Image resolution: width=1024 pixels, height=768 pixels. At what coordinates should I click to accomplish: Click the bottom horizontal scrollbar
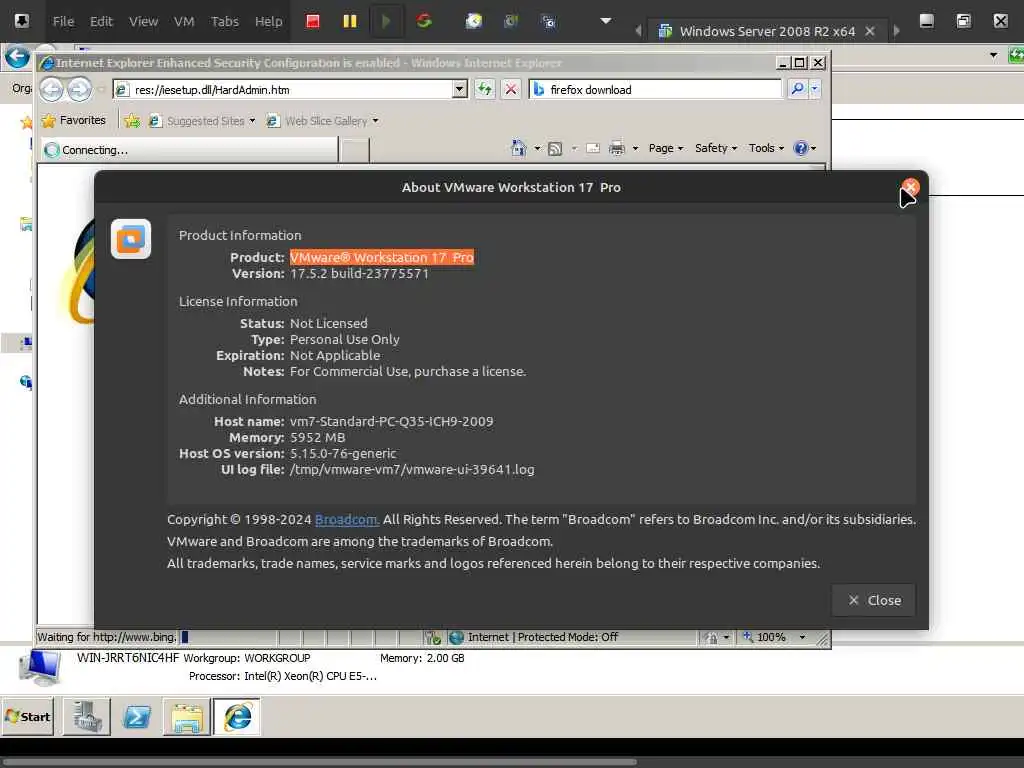(319, 761)
